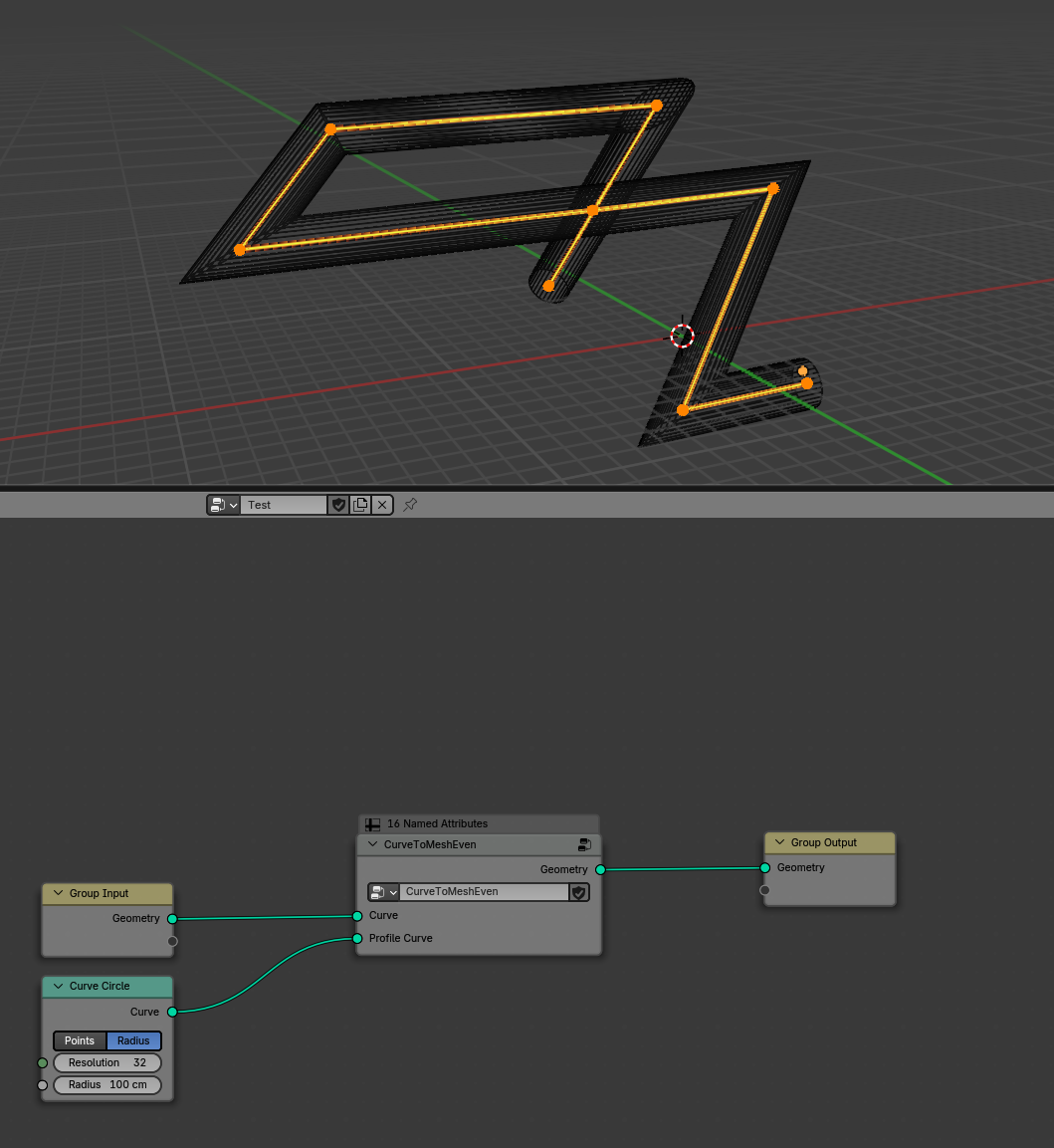Click the CurveToMeshEven name field

coord(484,892)
